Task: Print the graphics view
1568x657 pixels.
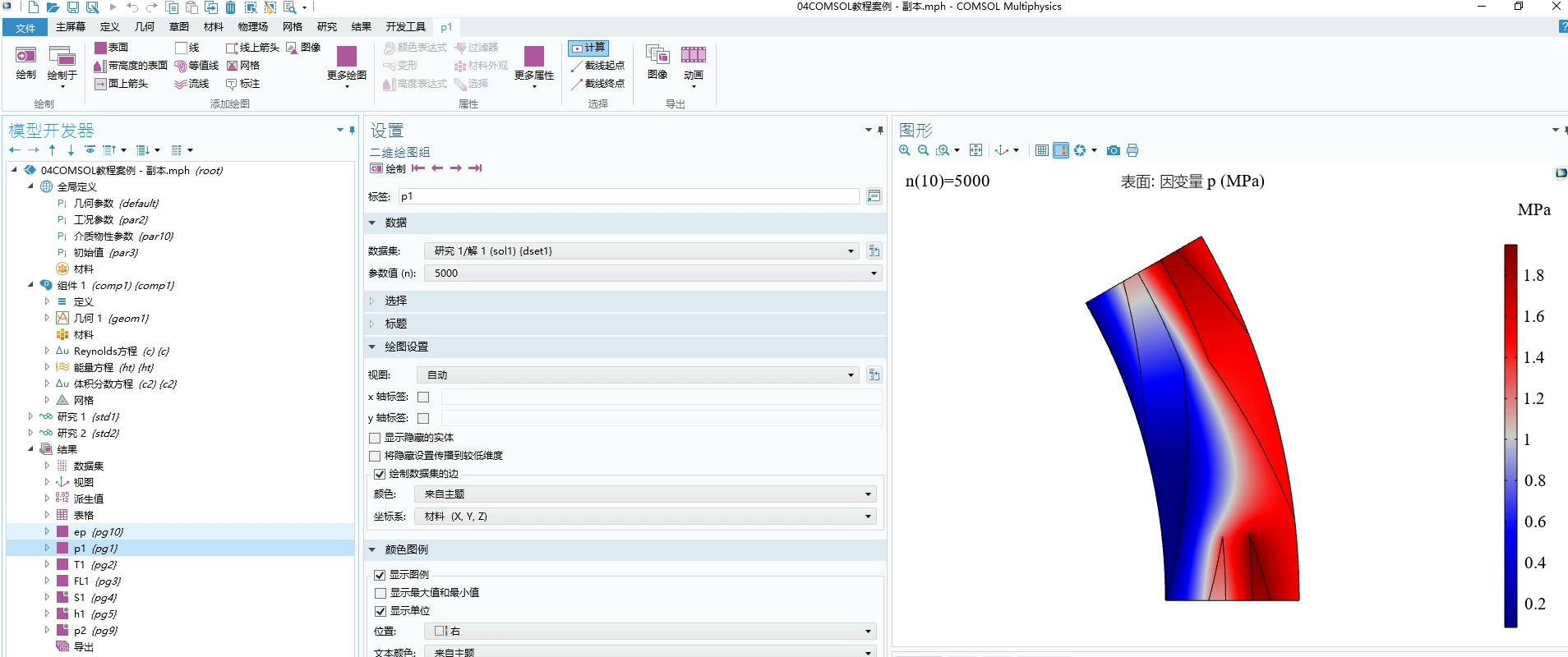Action: tap(1133, 150)
